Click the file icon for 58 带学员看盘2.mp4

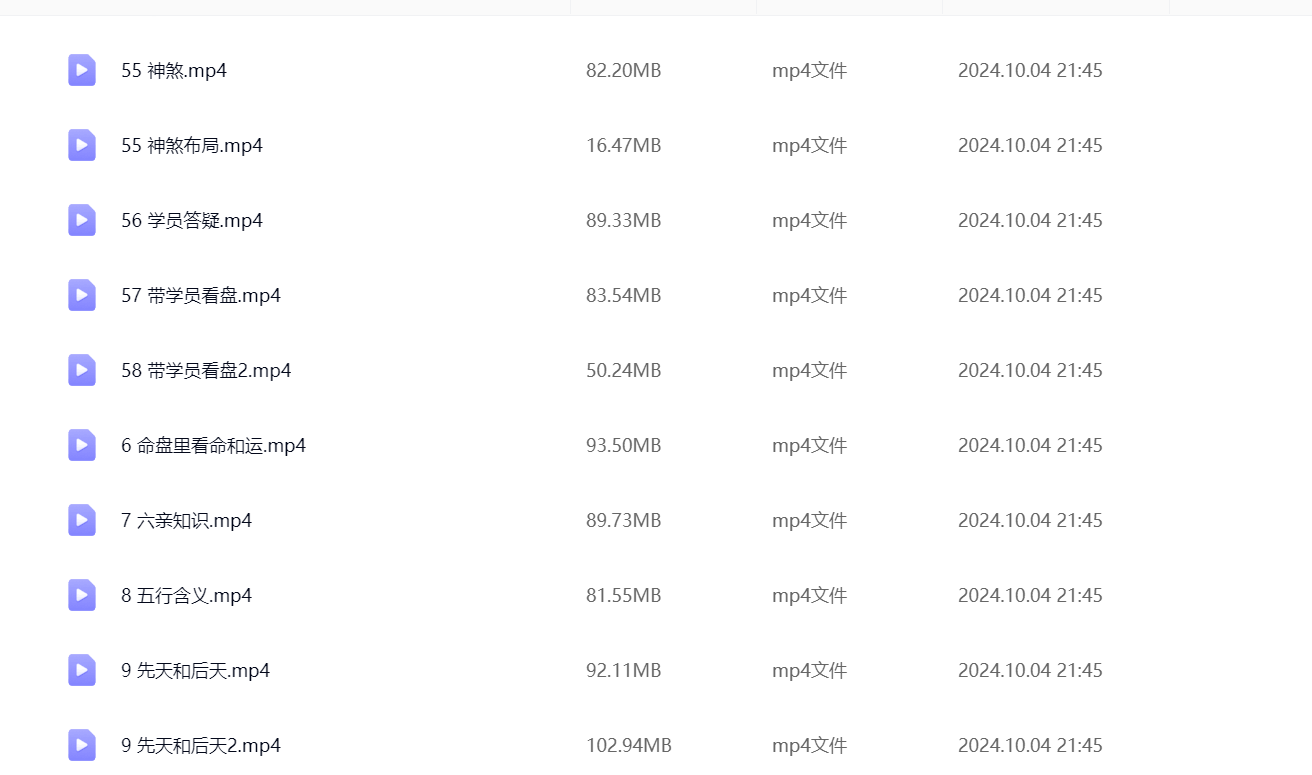82,370
